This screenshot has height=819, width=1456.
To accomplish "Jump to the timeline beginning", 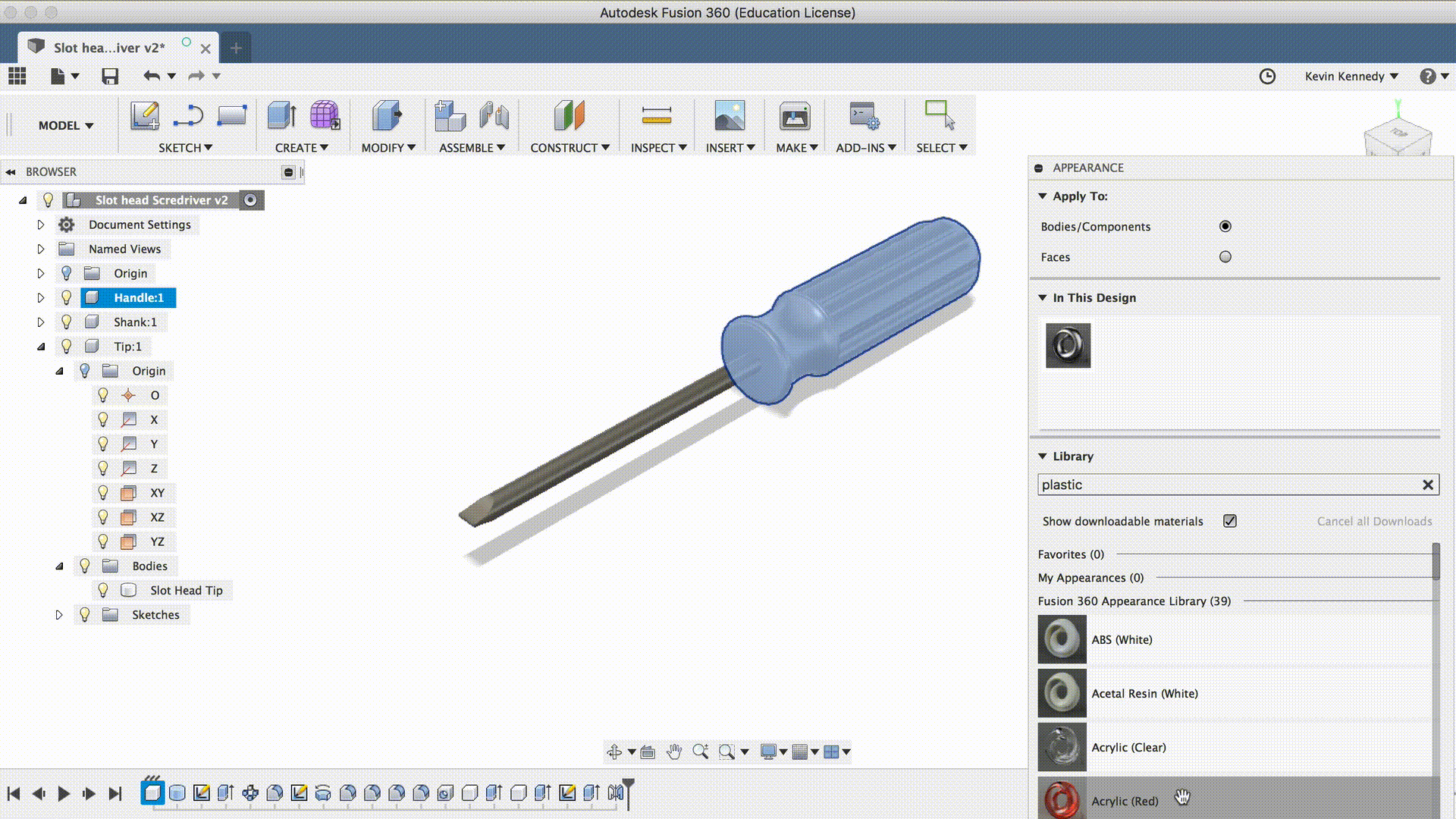I will [x=14, y=793].
